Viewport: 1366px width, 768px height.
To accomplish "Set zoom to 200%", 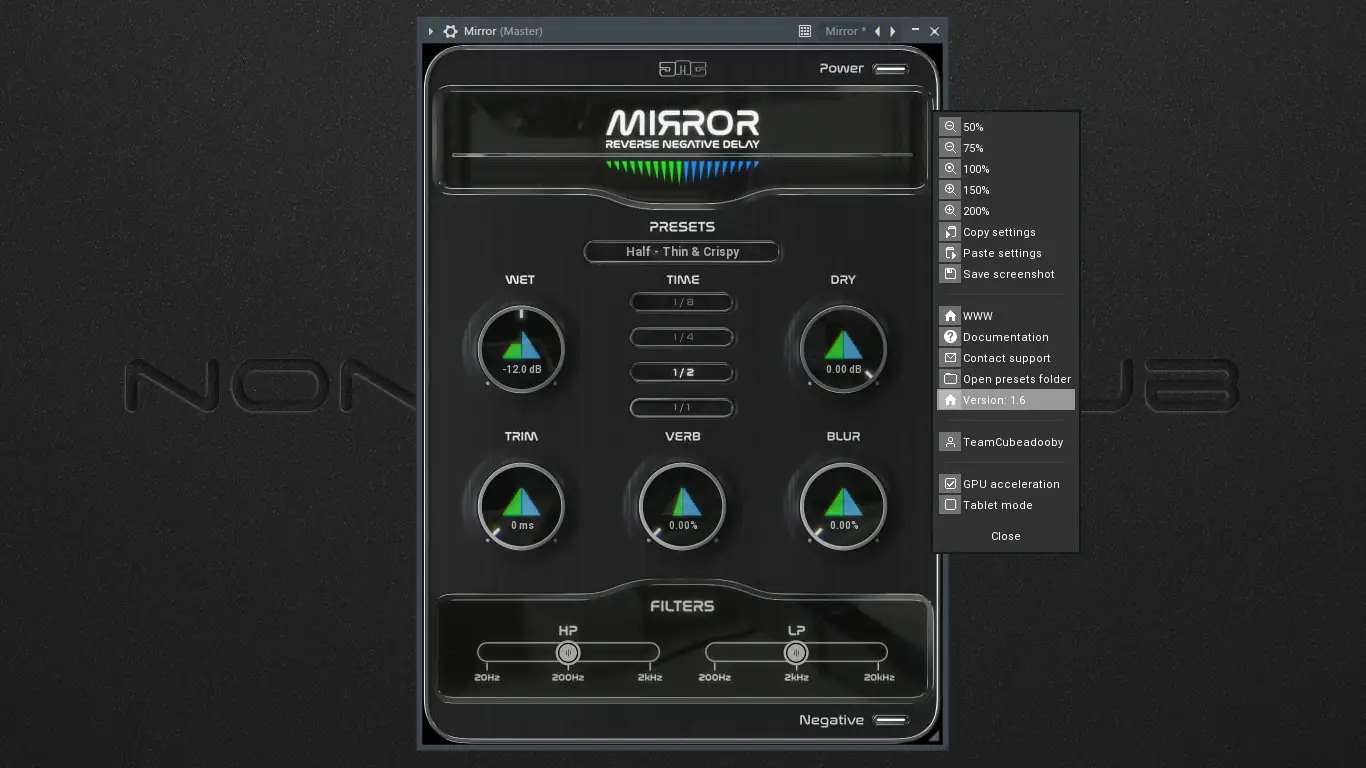I will tap(1006, 211).
